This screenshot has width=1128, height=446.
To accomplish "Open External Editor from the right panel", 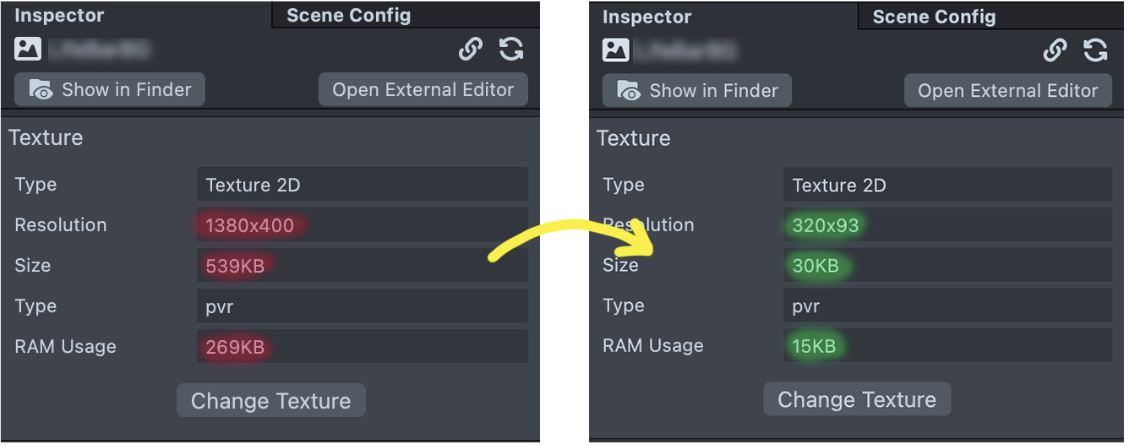I will point(1008,91).
